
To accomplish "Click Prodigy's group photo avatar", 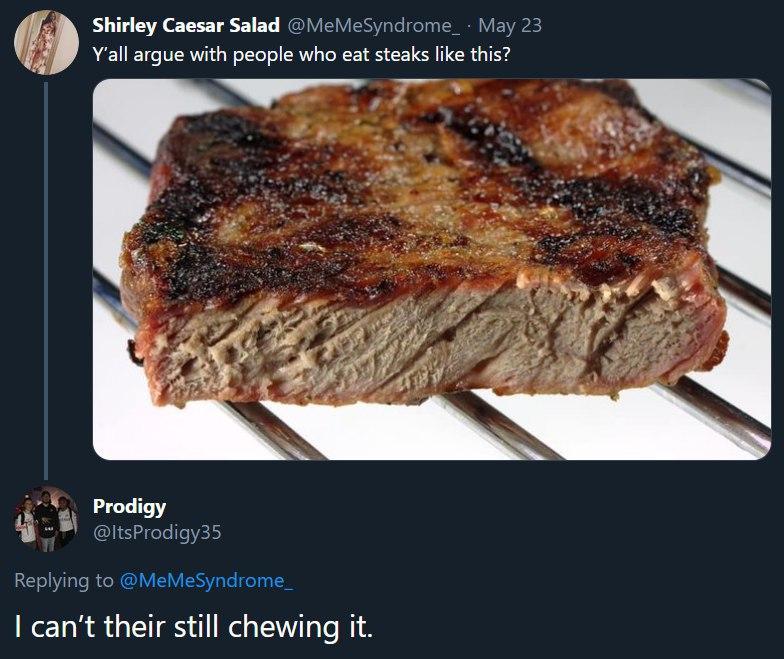I will pyautogui.click(x=45, y=519).
